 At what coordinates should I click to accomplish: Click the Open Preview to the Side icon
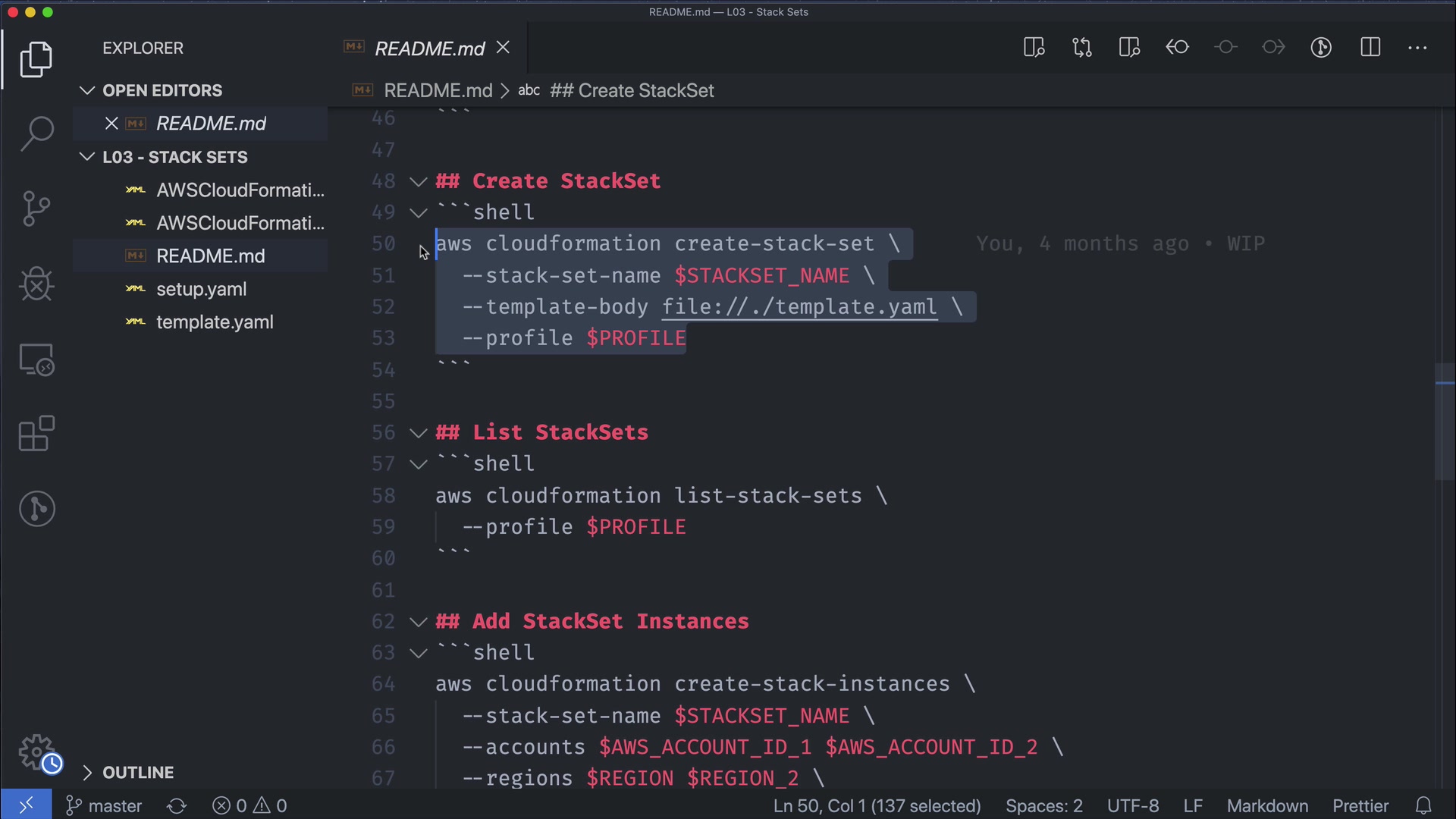tap(1129, 48)
